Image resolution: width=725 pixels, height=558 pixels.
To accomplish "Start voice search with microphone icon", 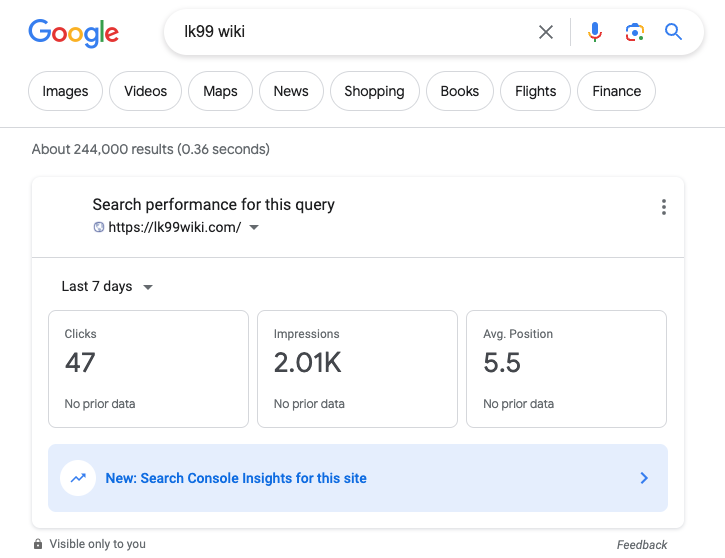I will coord(595,32).
